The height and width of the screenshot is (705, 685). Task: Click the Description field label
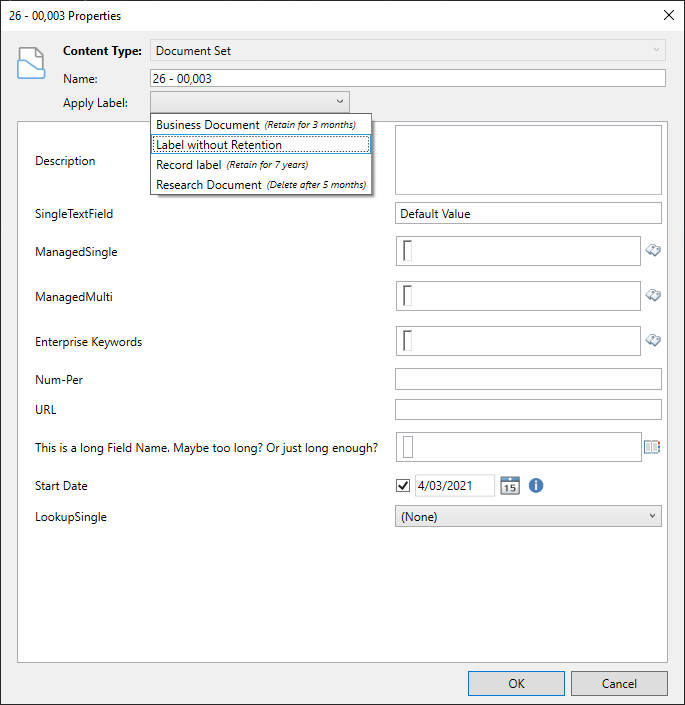click(x=65, y=161)
